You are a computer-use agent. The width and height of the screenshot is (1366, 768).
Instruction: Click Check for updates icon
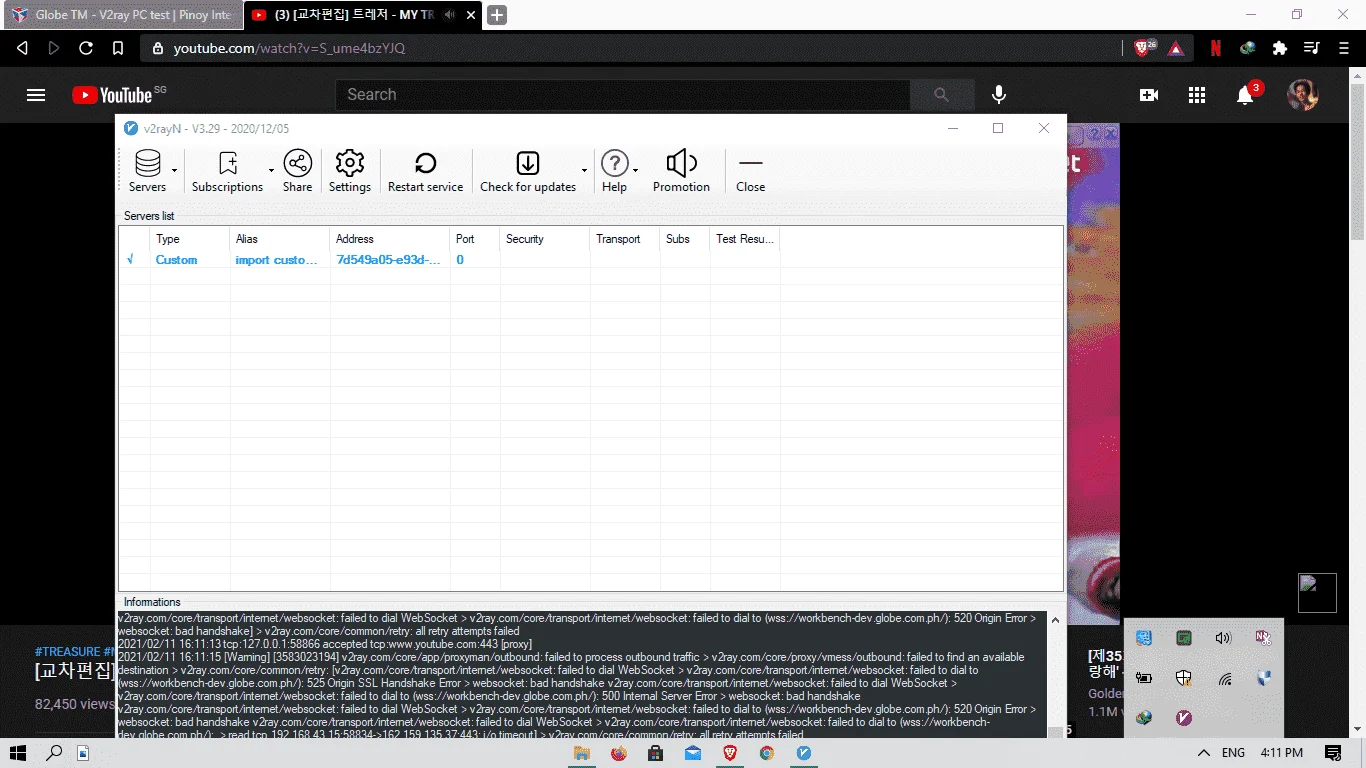tap(528, 171)
